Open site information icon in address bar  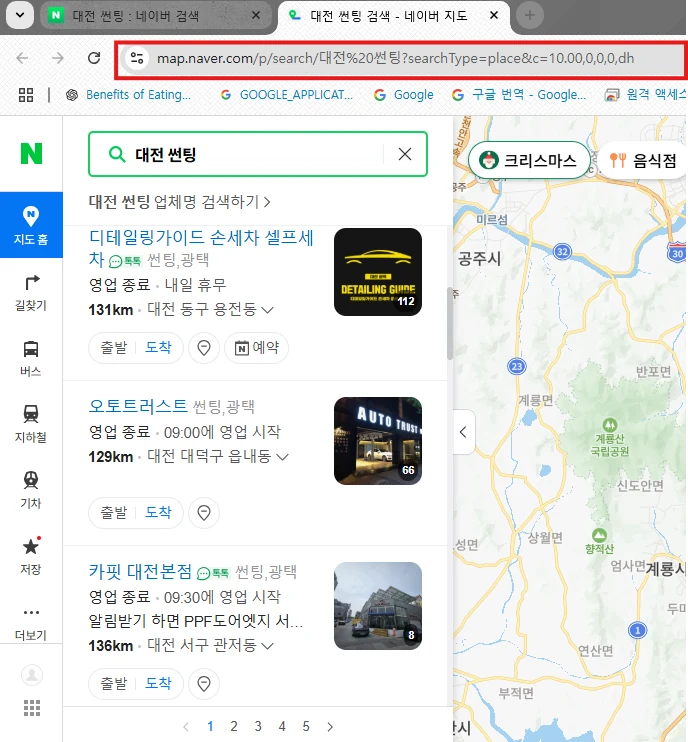[x=137, y=58]
